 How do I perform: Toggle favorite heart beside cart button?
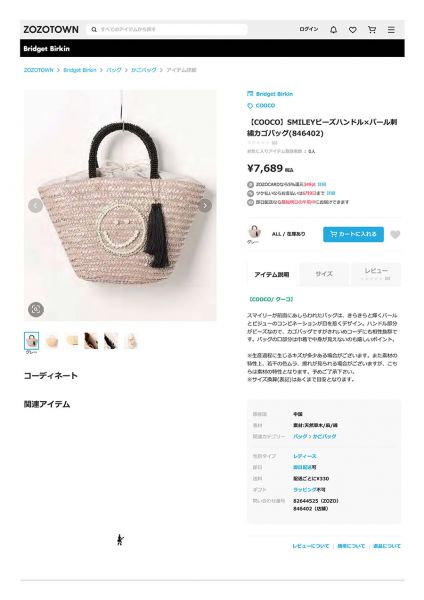point(395,234)
